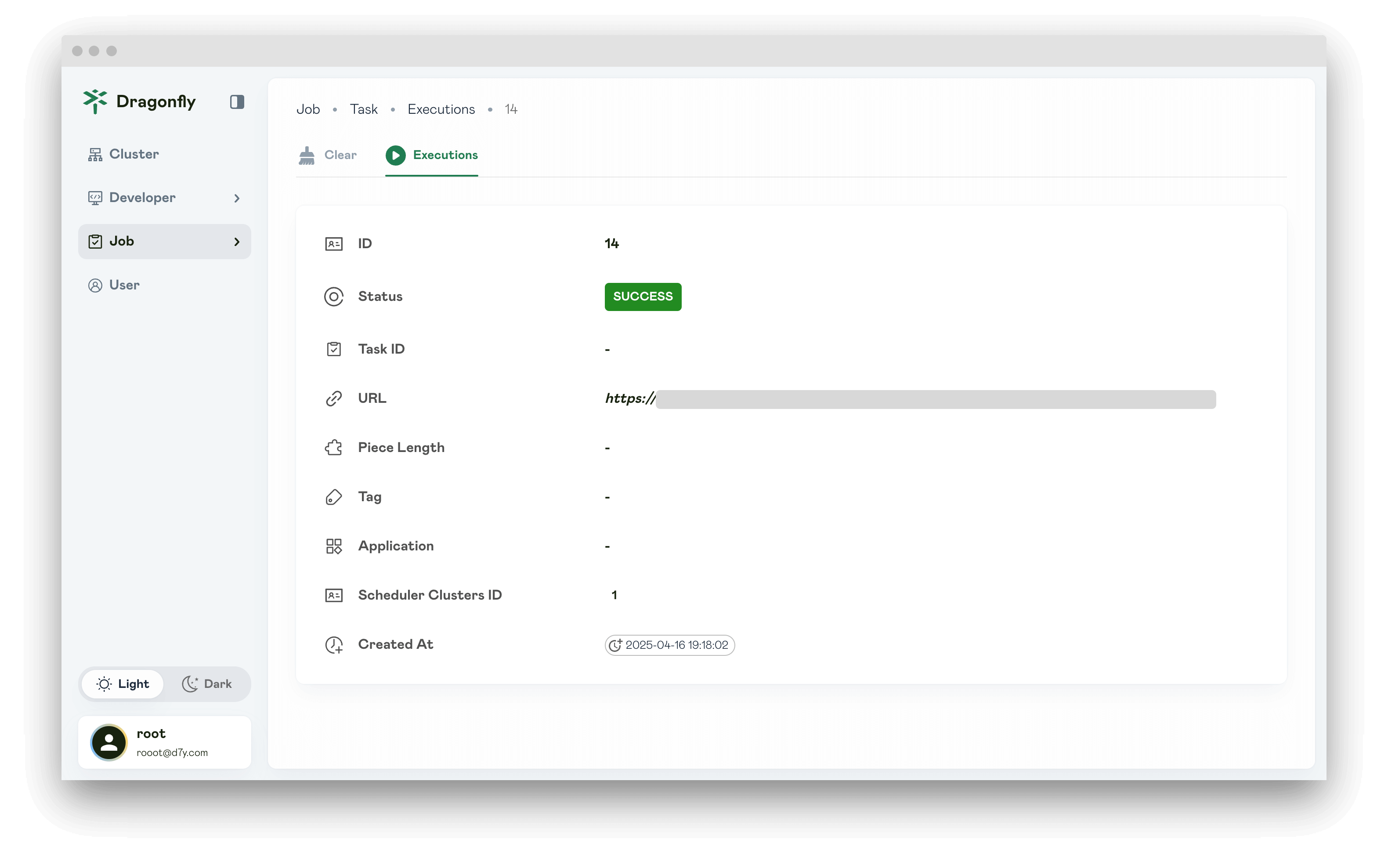Switch to Dark theme
The image size is (1388, 868).
(x=206, y=684)
